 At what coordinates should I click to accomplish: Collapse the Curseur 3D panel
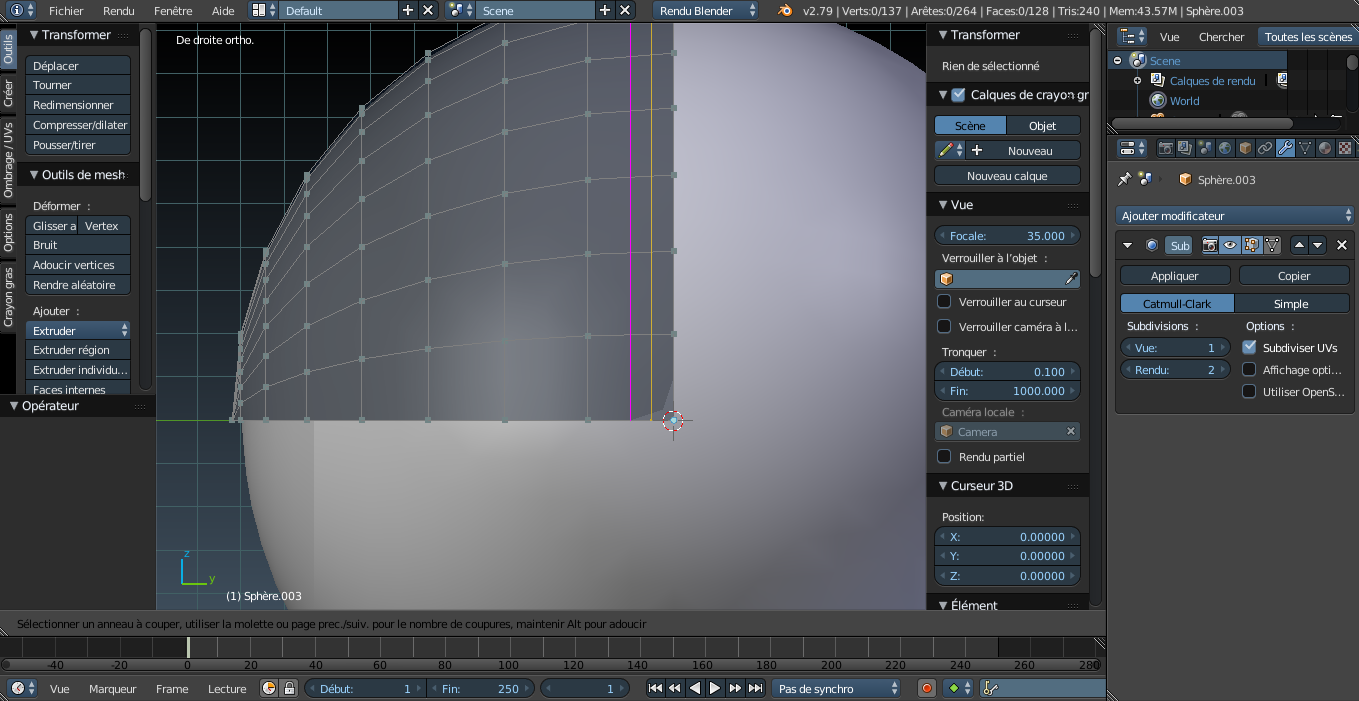pos(942,485)
